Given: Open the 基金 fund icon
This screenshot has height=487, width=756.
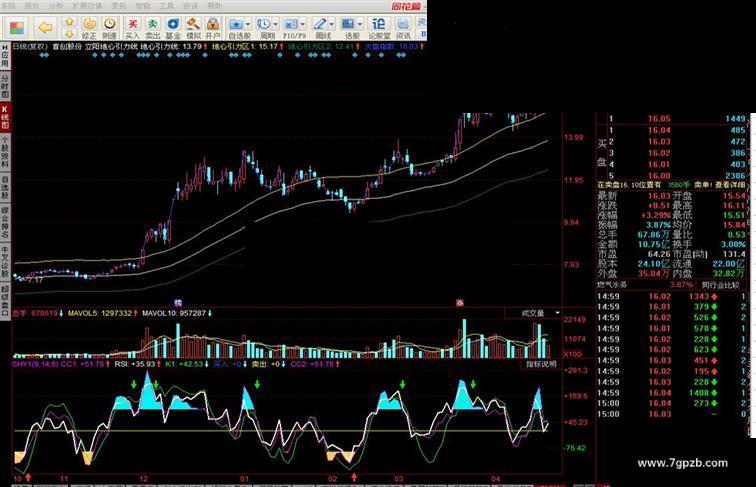Looking at the screenshot, I should tap(173, 28).
